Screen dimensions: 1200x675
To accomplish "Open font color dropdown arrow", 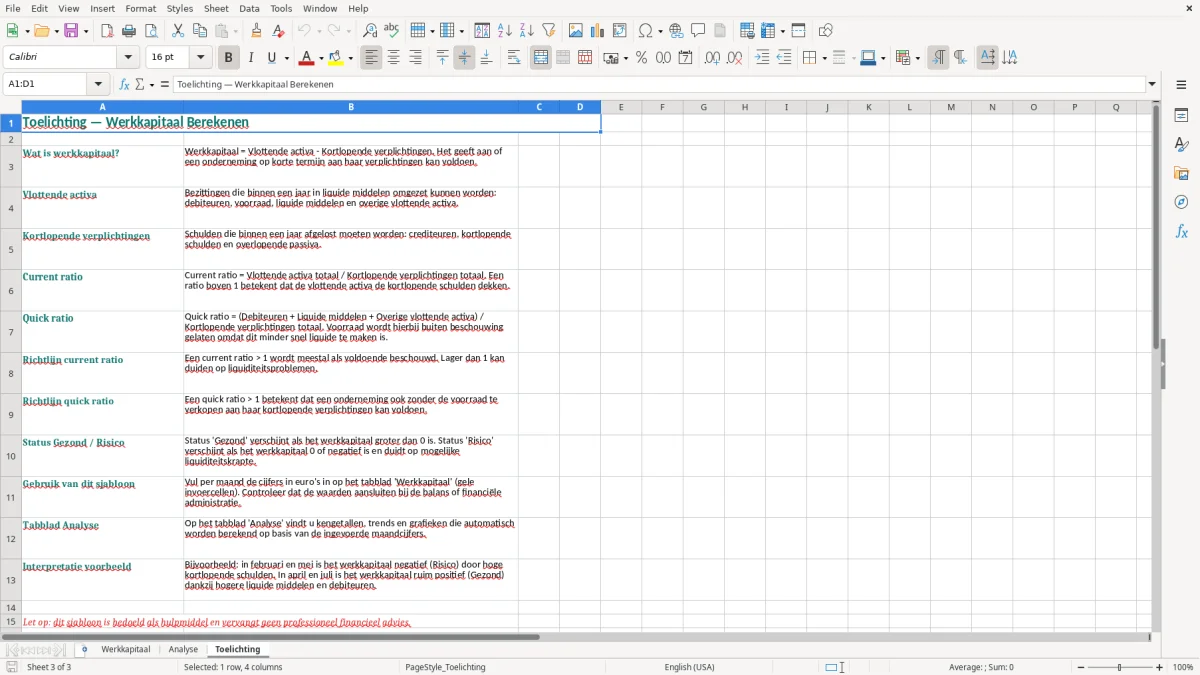I will coord(323,58).
